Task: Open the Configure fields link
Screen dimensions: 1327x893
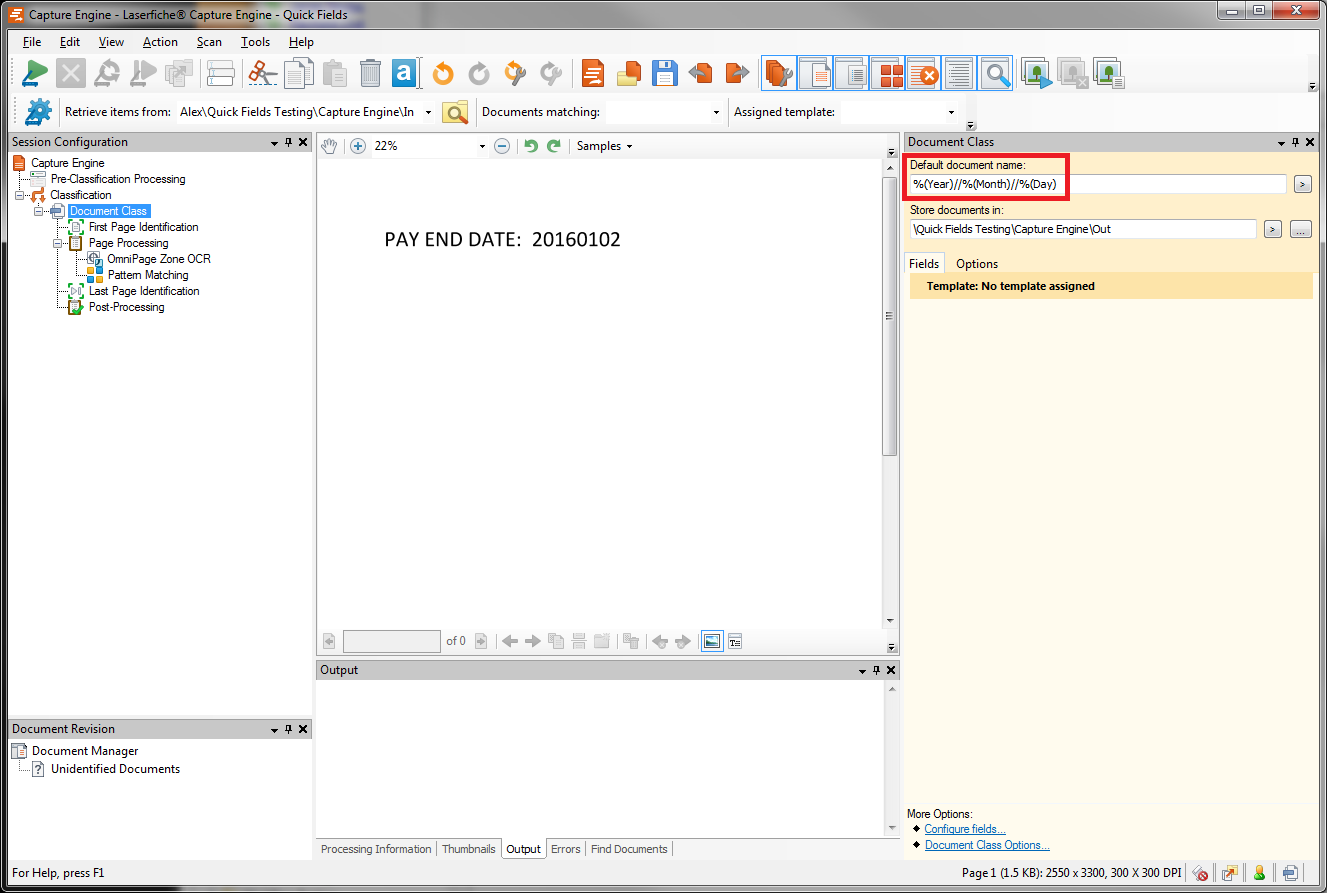Action: (964, 829)
